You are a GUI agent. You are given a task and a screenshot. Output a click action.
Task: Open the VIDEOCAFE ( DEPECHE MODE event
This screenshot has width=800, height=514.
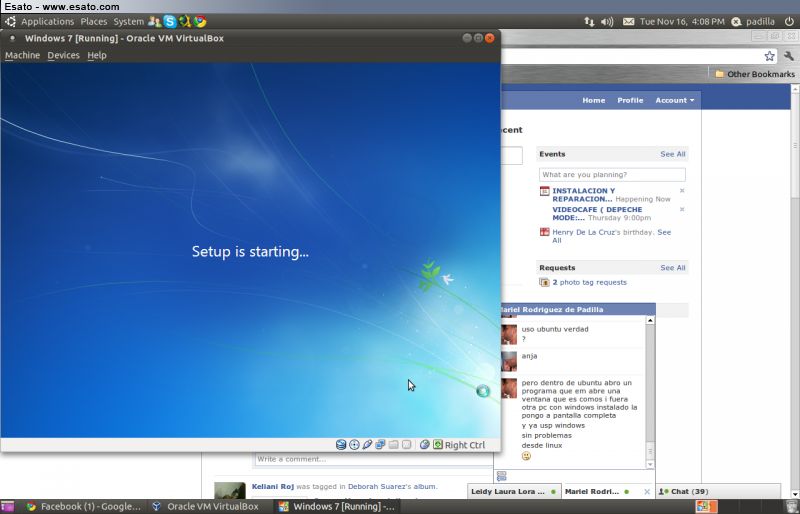click(x=597, y=213)
